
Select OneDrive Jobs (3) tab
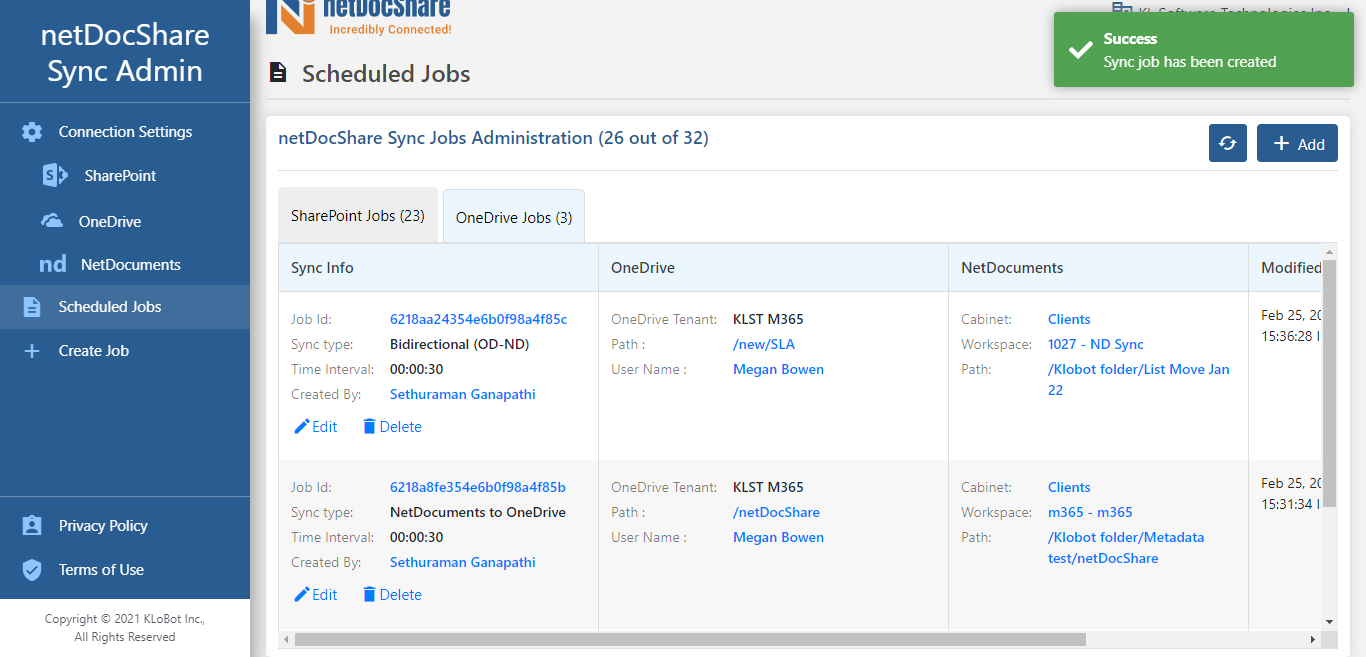(514, 217)
